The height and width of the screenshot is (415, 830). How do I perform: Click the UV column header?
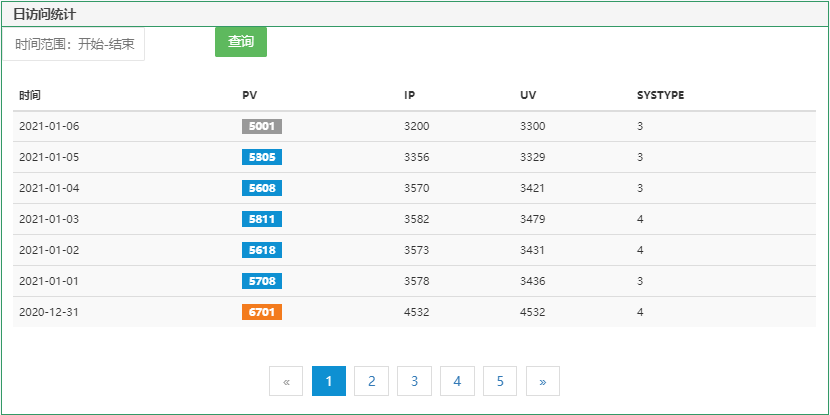(x=528, y=95)
